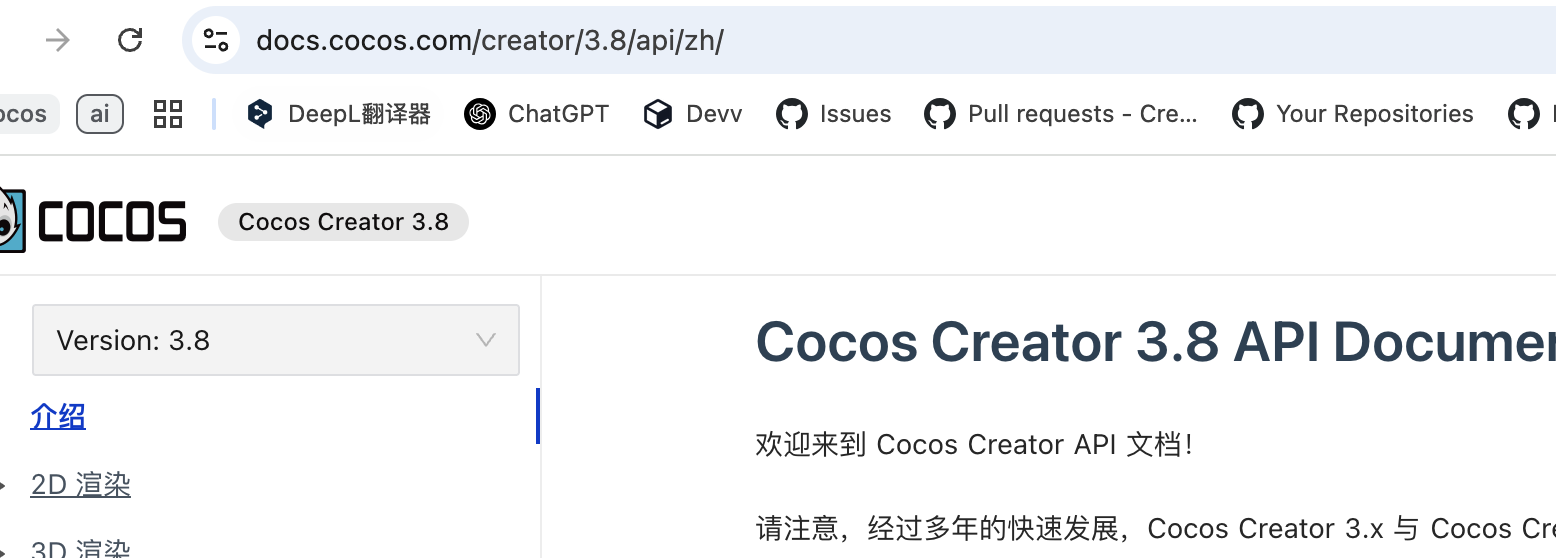This screenshot has height=558, width=1556.
Task: Select the 介绍 sidebar link
Action: [58, 416]
